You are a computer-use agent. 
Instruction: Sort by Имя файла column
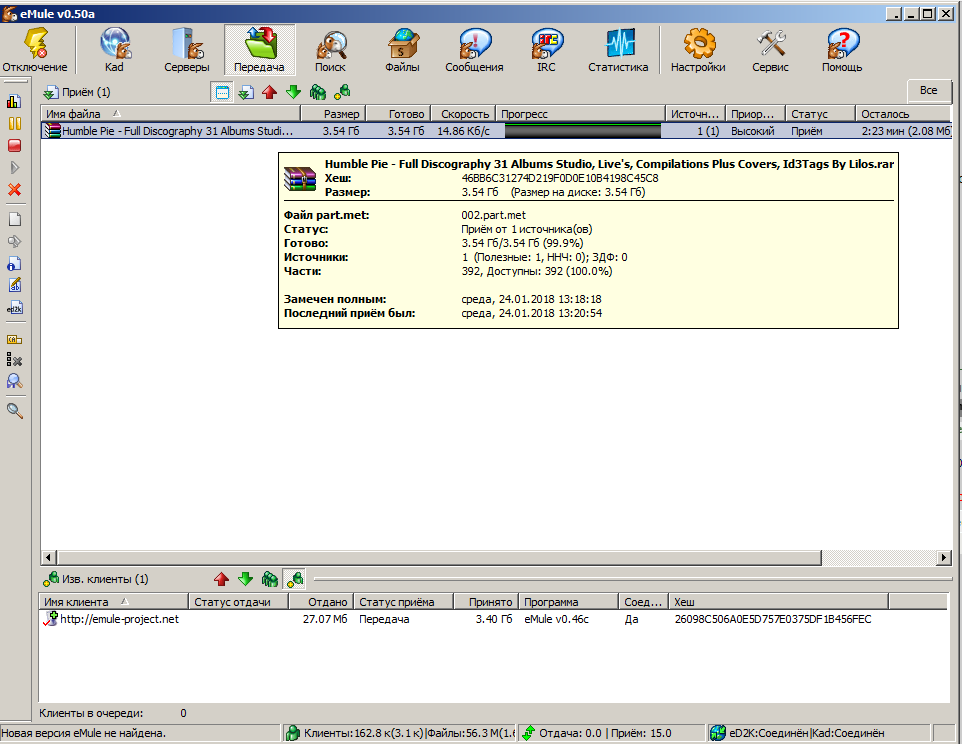[x=171, y=113]
